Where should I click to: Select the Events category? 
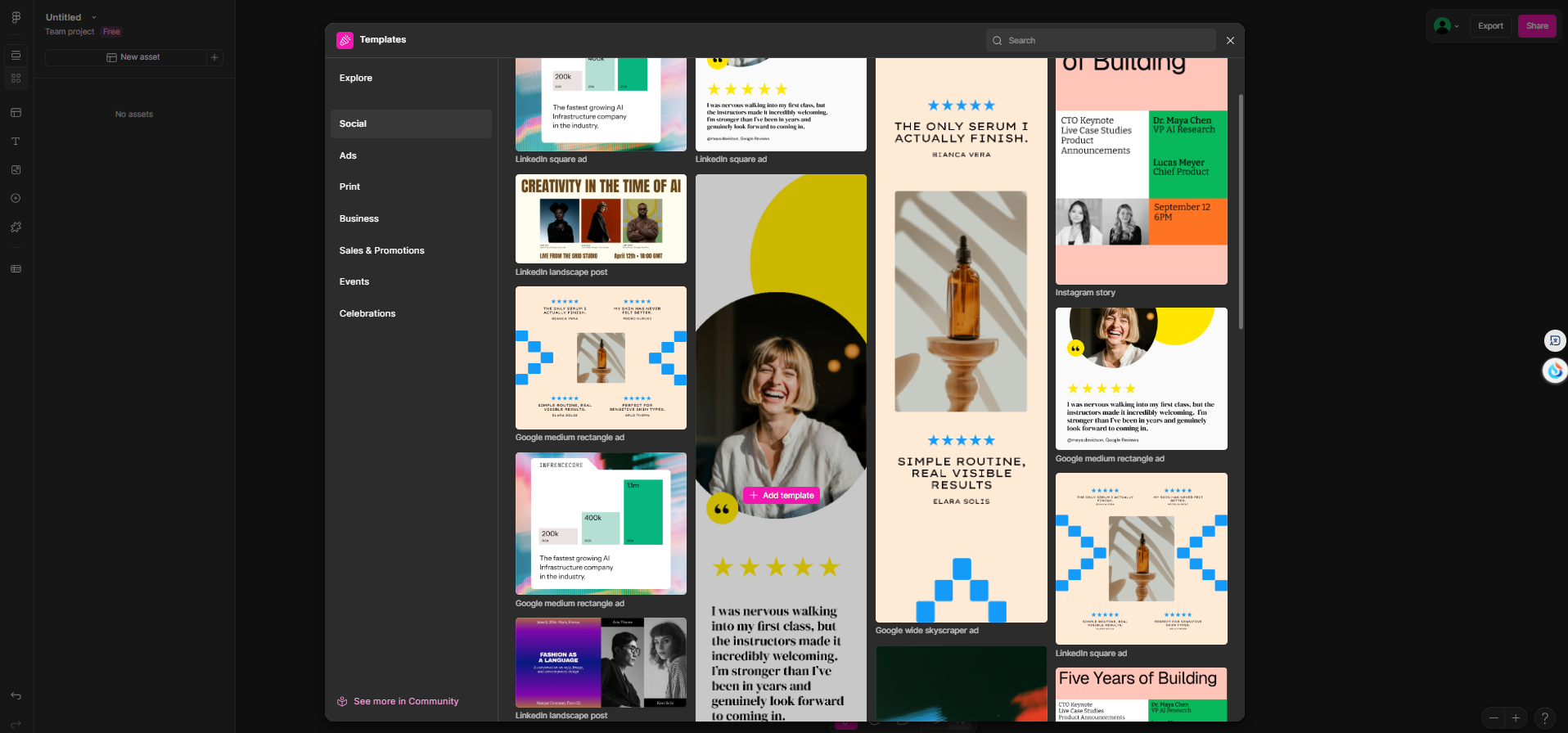tap(411, 282)
